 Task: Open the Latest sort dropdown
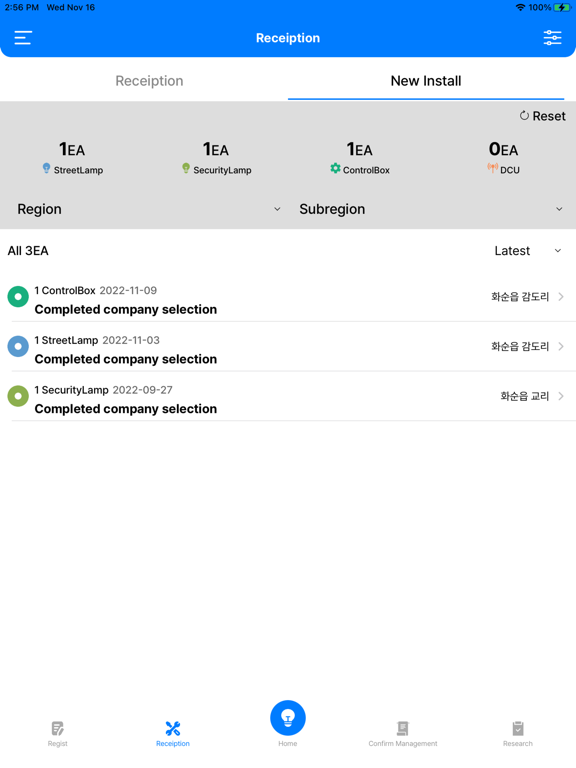(x=528, y=251)
